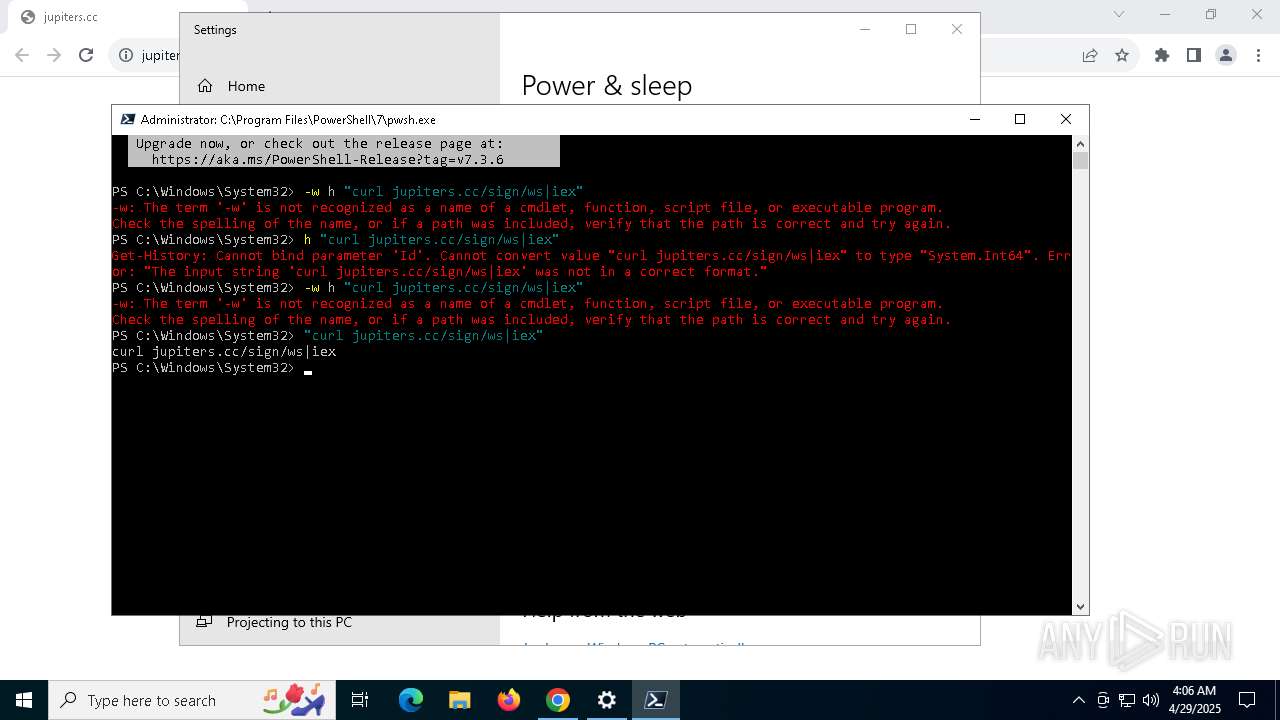Click PowerShell release URL text
The height and width of the screenshot is (720, 1280).
click(x=328, y=159)
